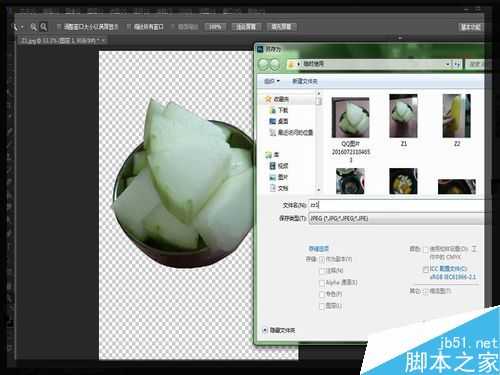Click the Videos library icon

[273, 166]
